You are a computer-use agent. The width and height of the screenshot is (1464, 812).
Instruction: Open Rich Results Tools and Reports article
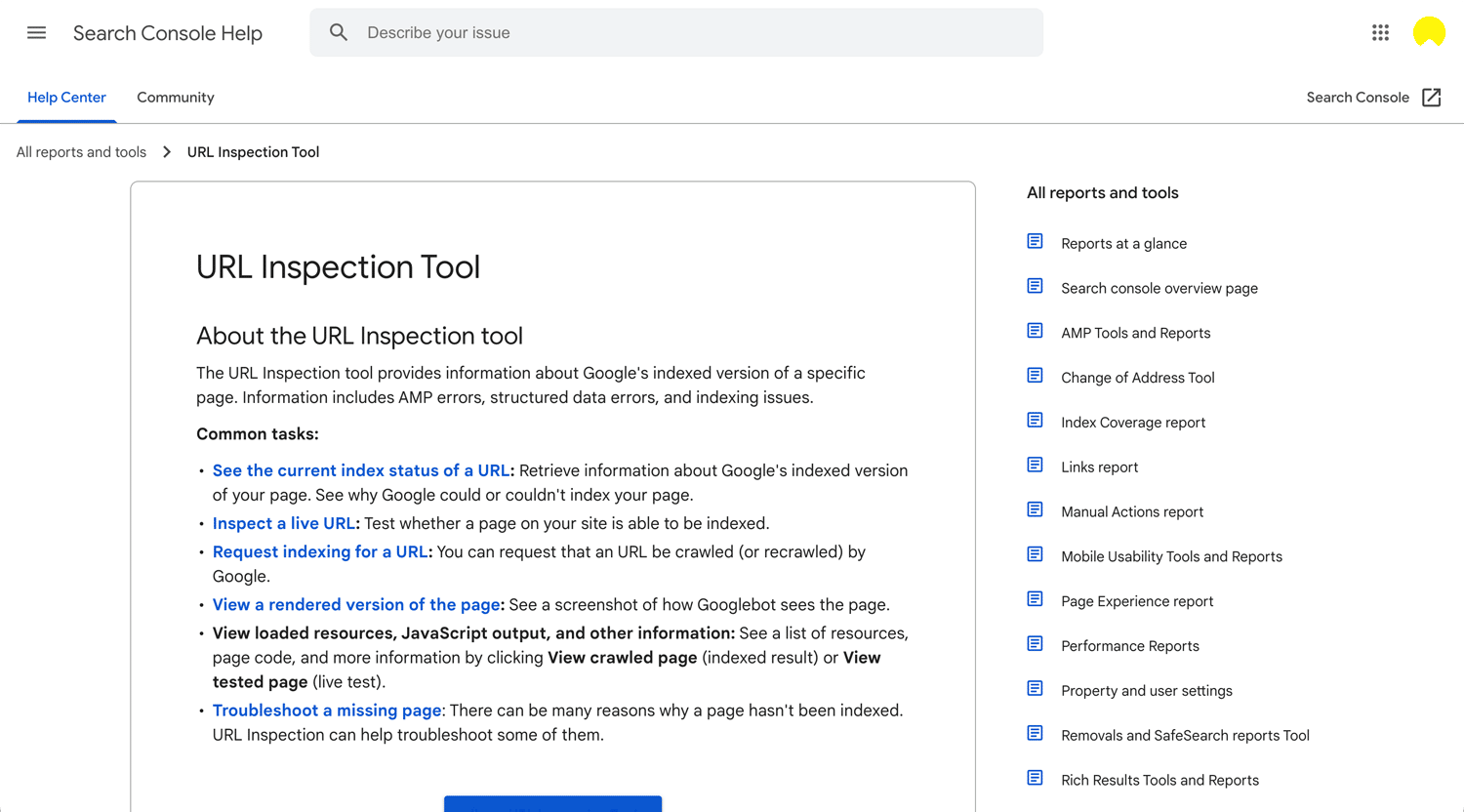point(1160,781)
